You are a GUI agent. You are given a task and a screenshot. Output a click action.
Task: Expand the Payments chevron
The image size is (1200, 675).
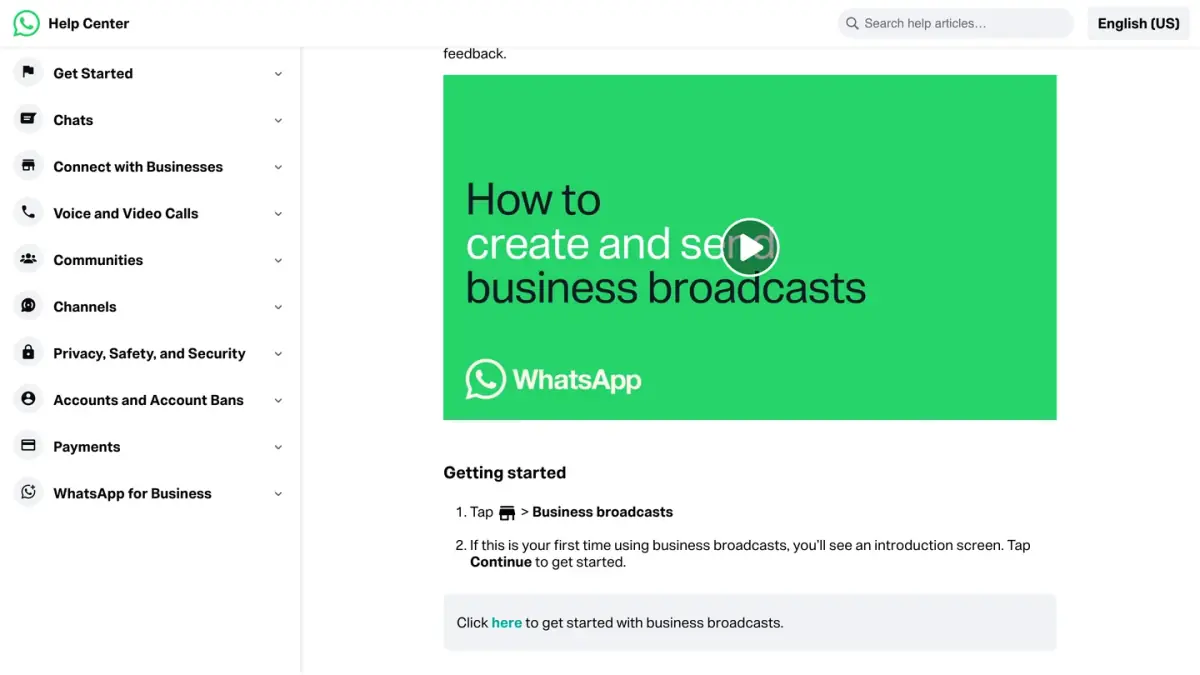pyautogui.click(x=278, y=447)
